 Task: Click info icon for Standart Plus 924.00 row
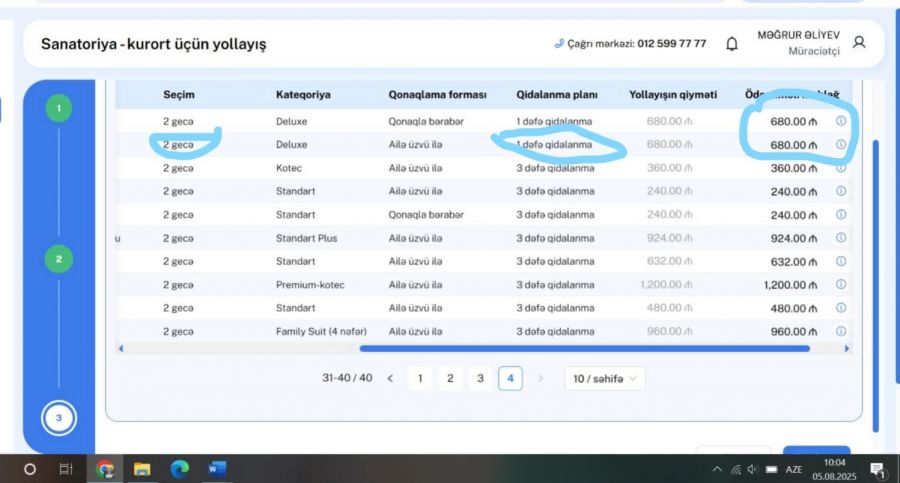click(841, 238)
